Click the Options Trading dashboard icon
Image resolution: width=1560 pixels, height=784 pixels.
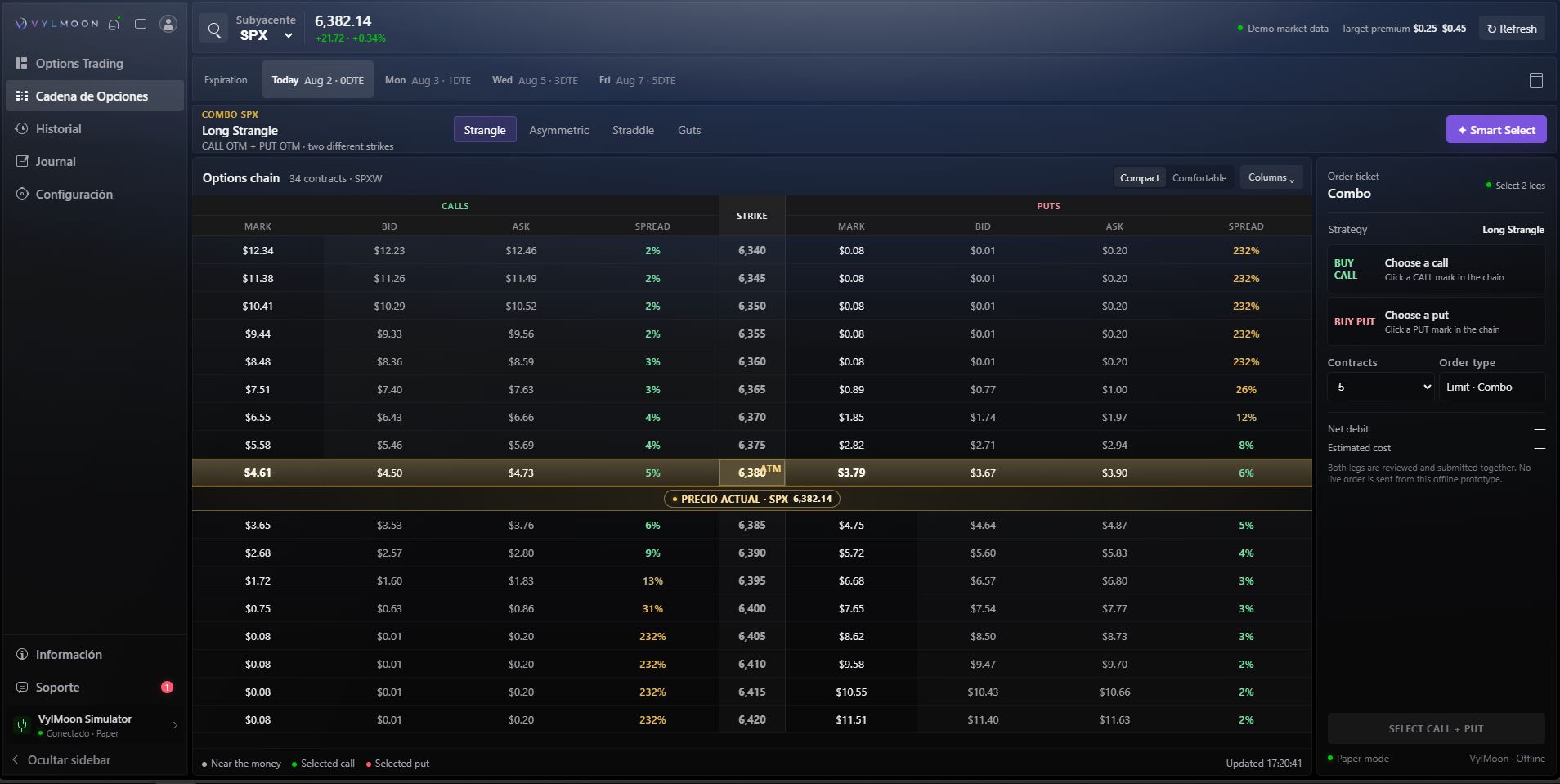(x=22, y=63)
